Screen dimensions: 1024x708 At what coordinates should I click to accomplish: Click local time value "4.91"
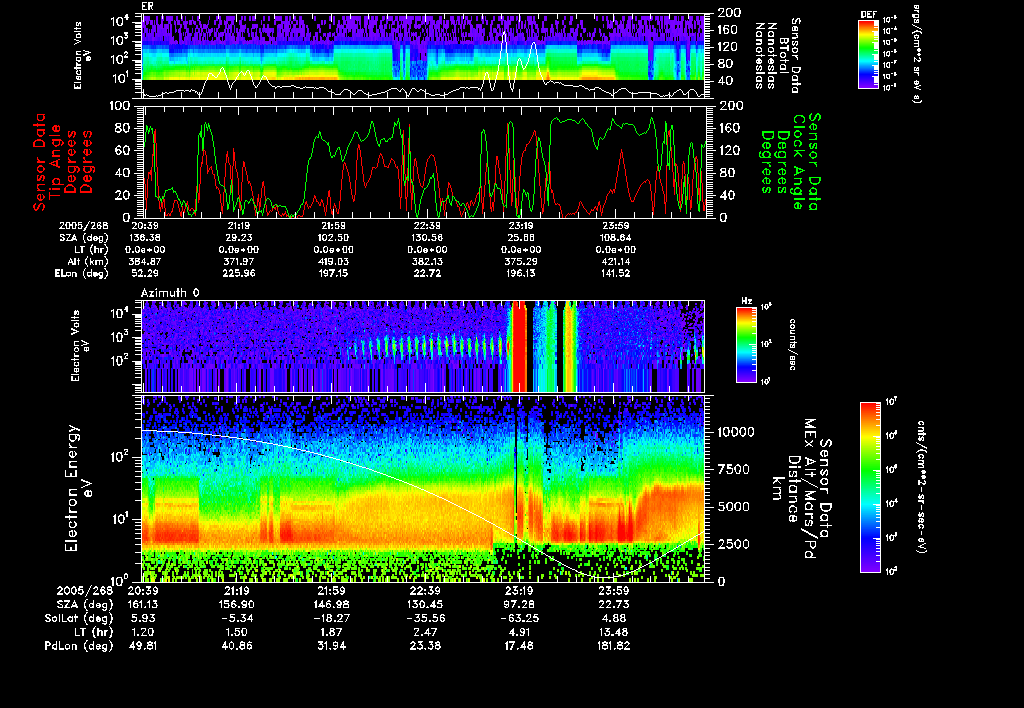click(519, 632)
